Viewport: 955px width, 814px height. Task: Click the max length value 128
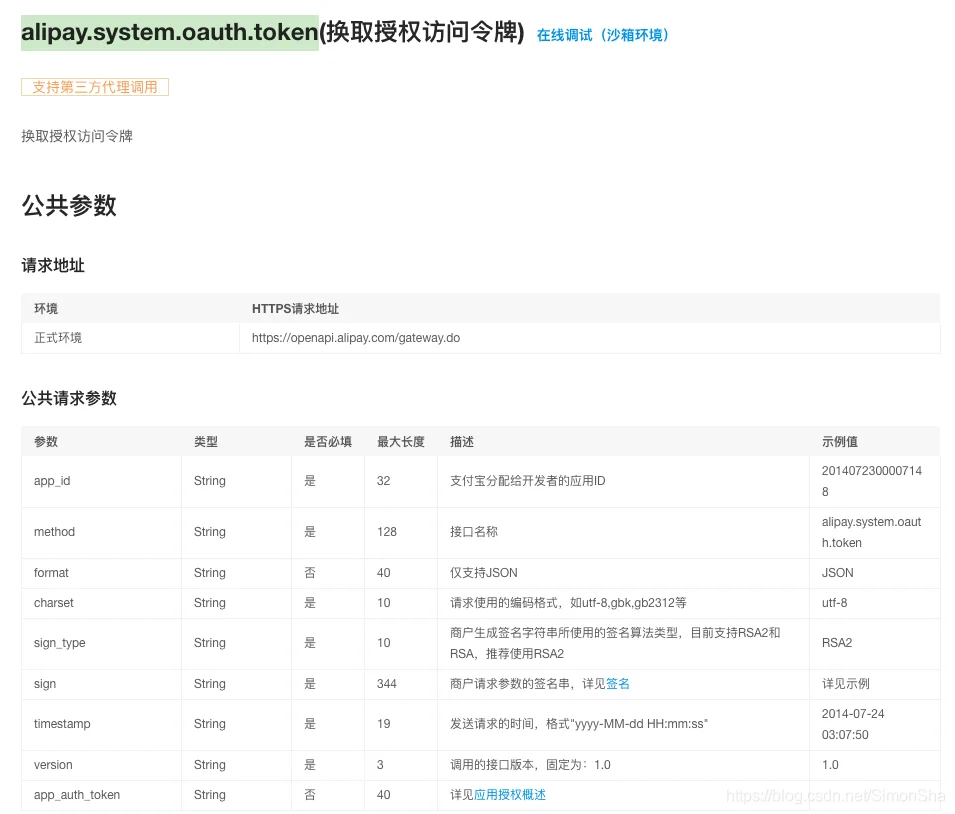click(x=387, y=532)
